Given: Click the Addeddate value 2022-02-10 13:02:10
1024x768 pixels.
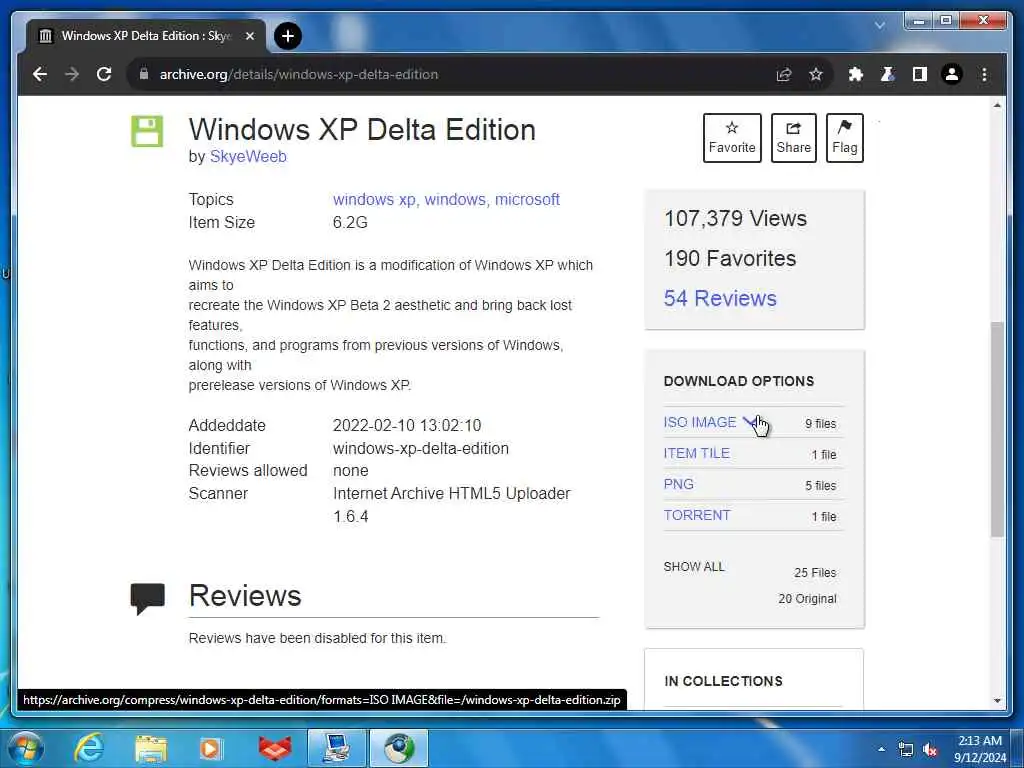Looking at the screenshot, I should coord(407,426).
